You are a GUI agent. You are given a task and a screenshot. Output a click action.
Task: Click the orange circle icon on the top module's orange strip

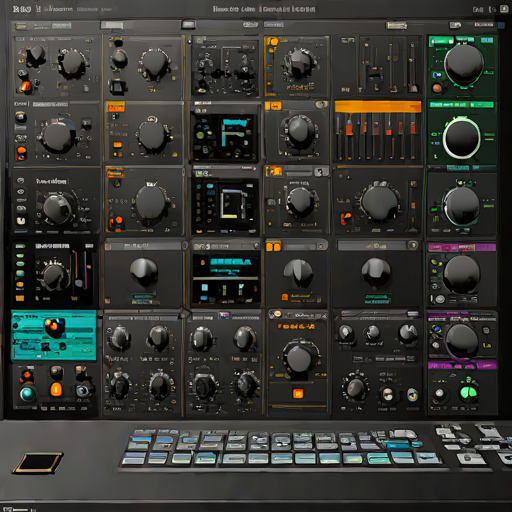273,42
